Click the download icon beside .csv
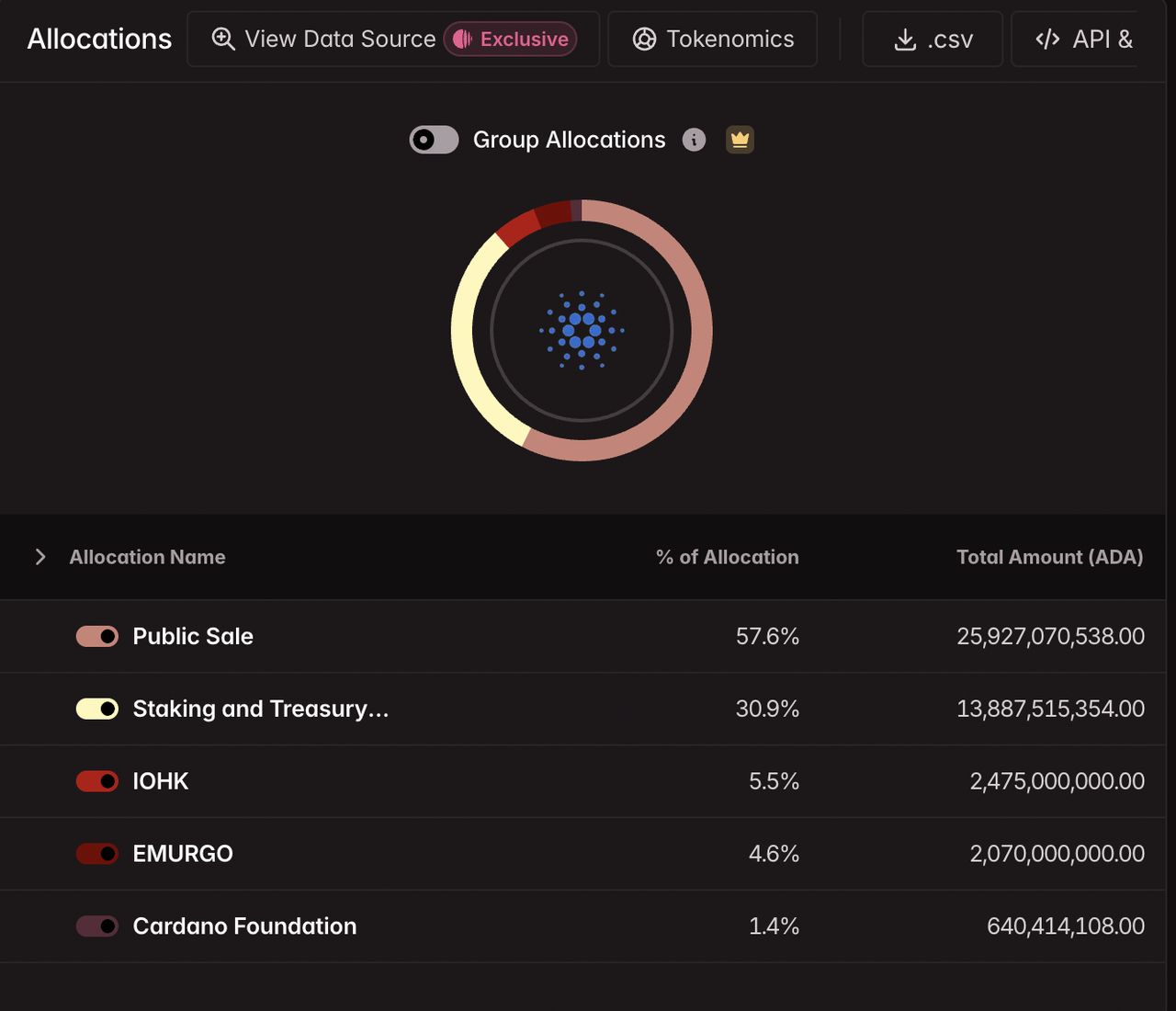The height and width of the screenshot is (1011, 1176). 905,40
